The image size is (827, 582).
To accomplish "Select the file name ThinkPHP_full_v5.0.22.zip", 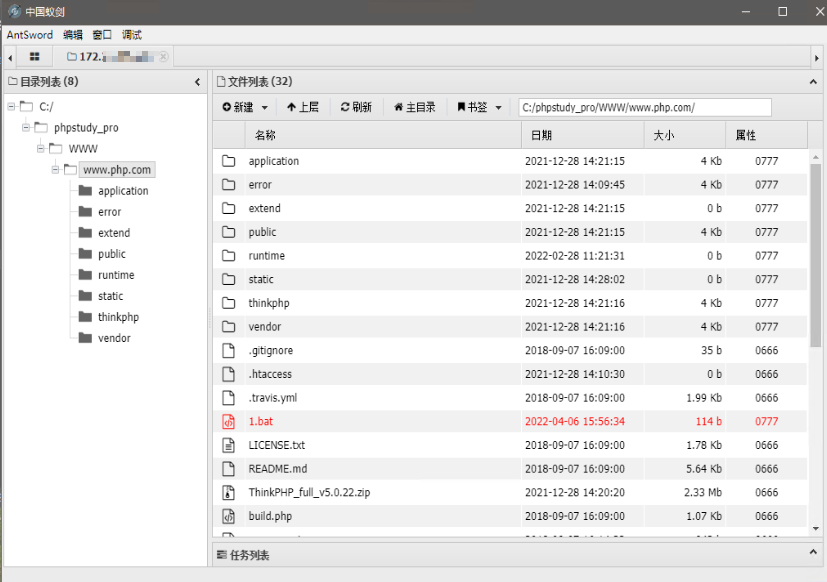I will (309, 492).
